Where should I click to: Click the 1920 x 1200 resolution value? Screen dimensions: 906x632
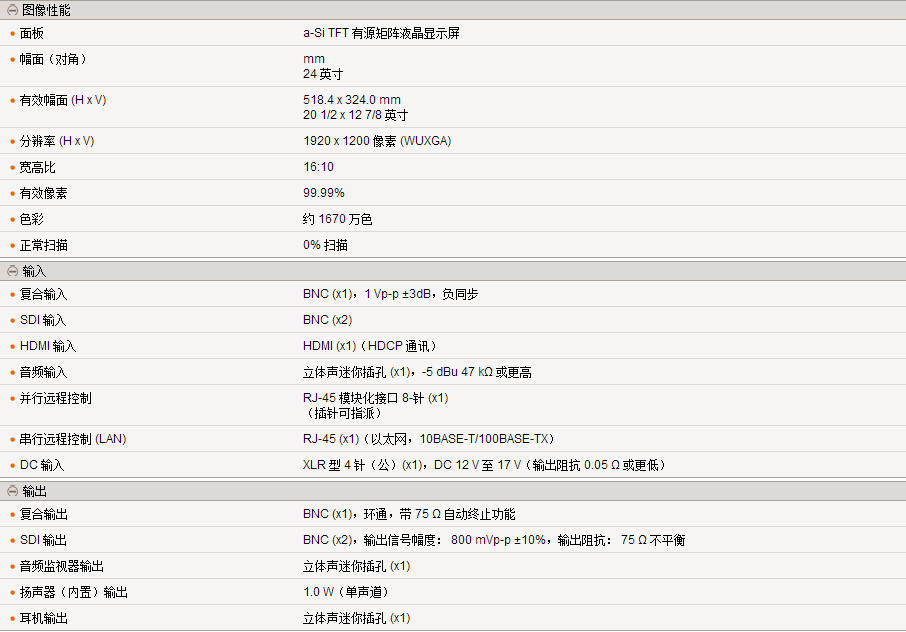(377, 141)
